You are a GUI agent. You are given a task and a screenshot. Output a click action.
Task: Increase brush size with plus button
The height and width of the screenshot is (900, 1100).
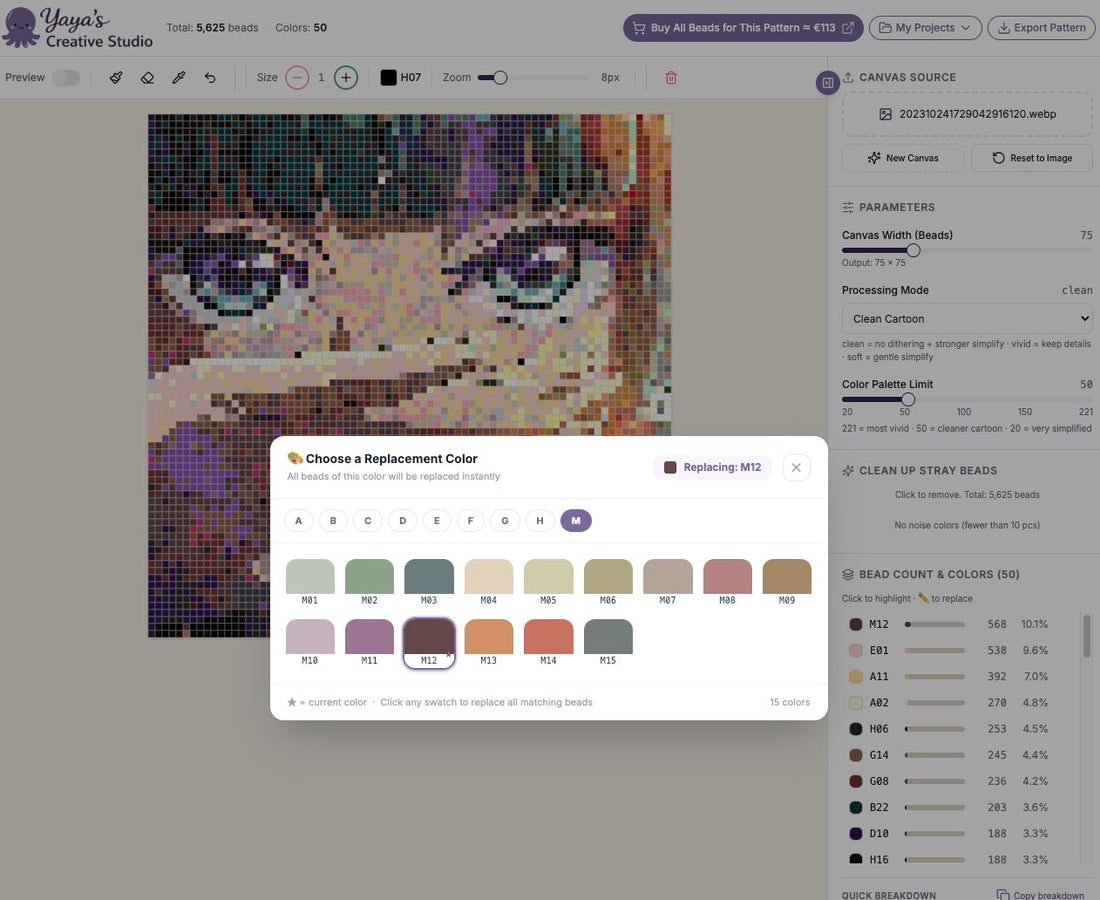346,77
